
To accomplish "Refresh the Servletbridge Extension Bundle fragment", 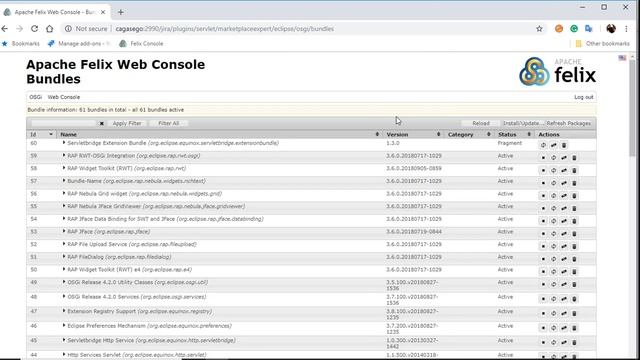I will click(x=543, y=145).
